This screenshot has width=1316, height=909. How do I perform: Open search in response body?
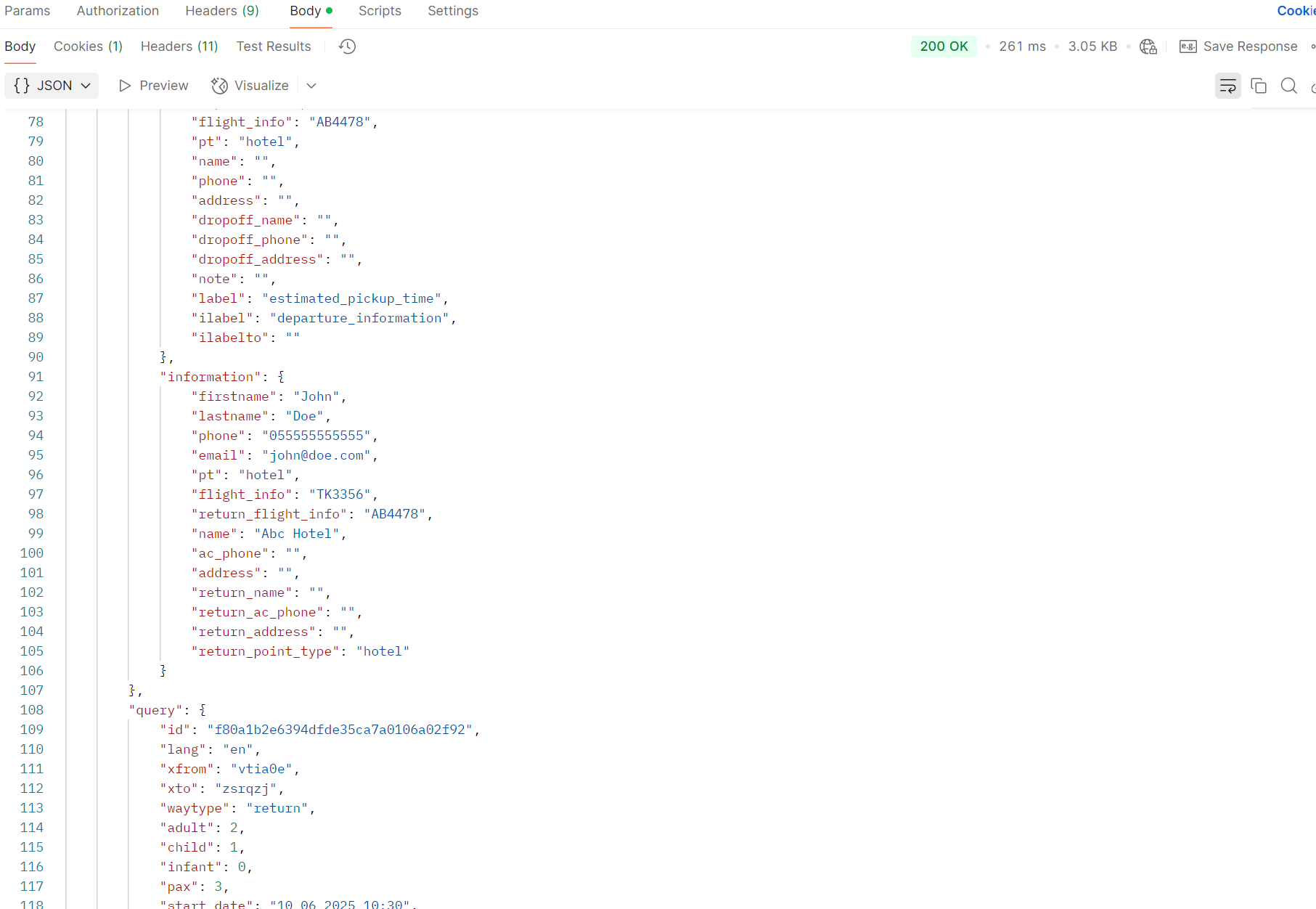point(1288,86)
